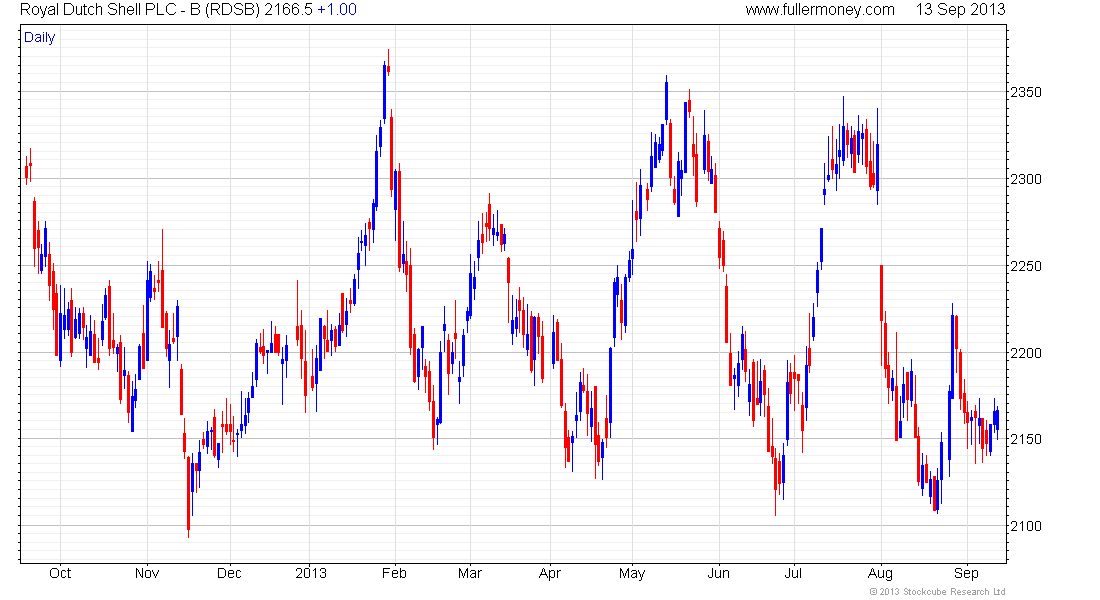This screenshot has width=1100, height=600.
Task: Click the 'Dec' month axis label
Action: pos(229,573)
